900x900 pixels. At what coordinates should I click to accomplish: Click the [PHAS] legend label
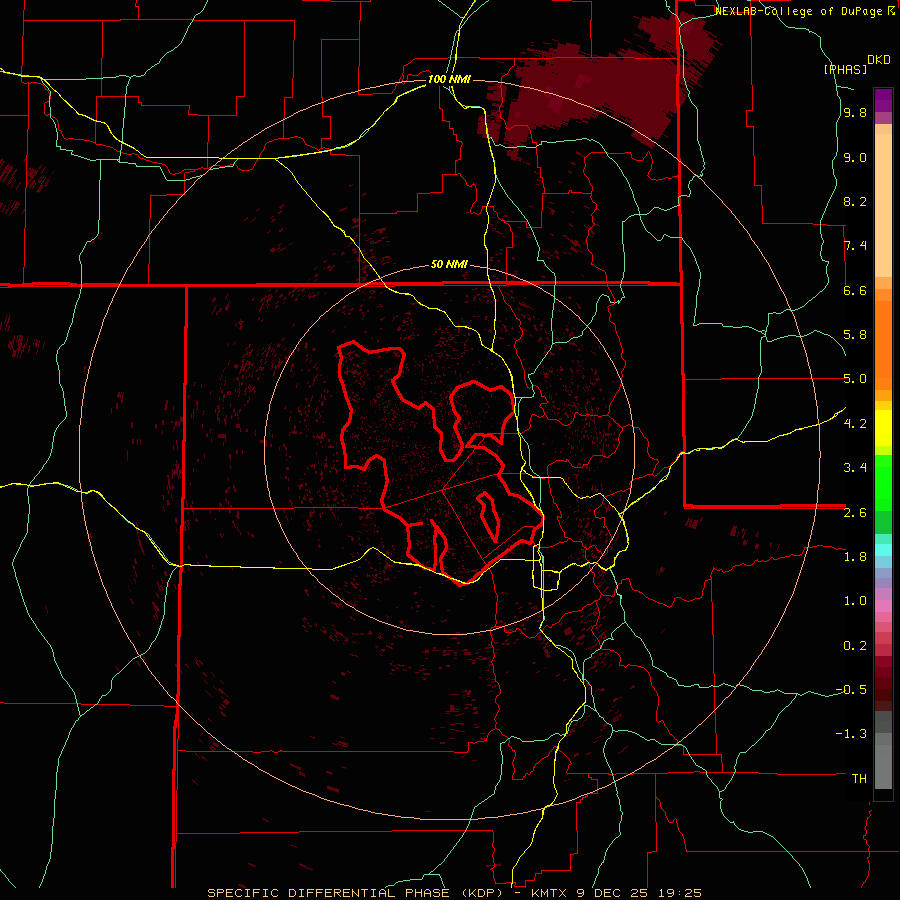(x=845, y=69)
